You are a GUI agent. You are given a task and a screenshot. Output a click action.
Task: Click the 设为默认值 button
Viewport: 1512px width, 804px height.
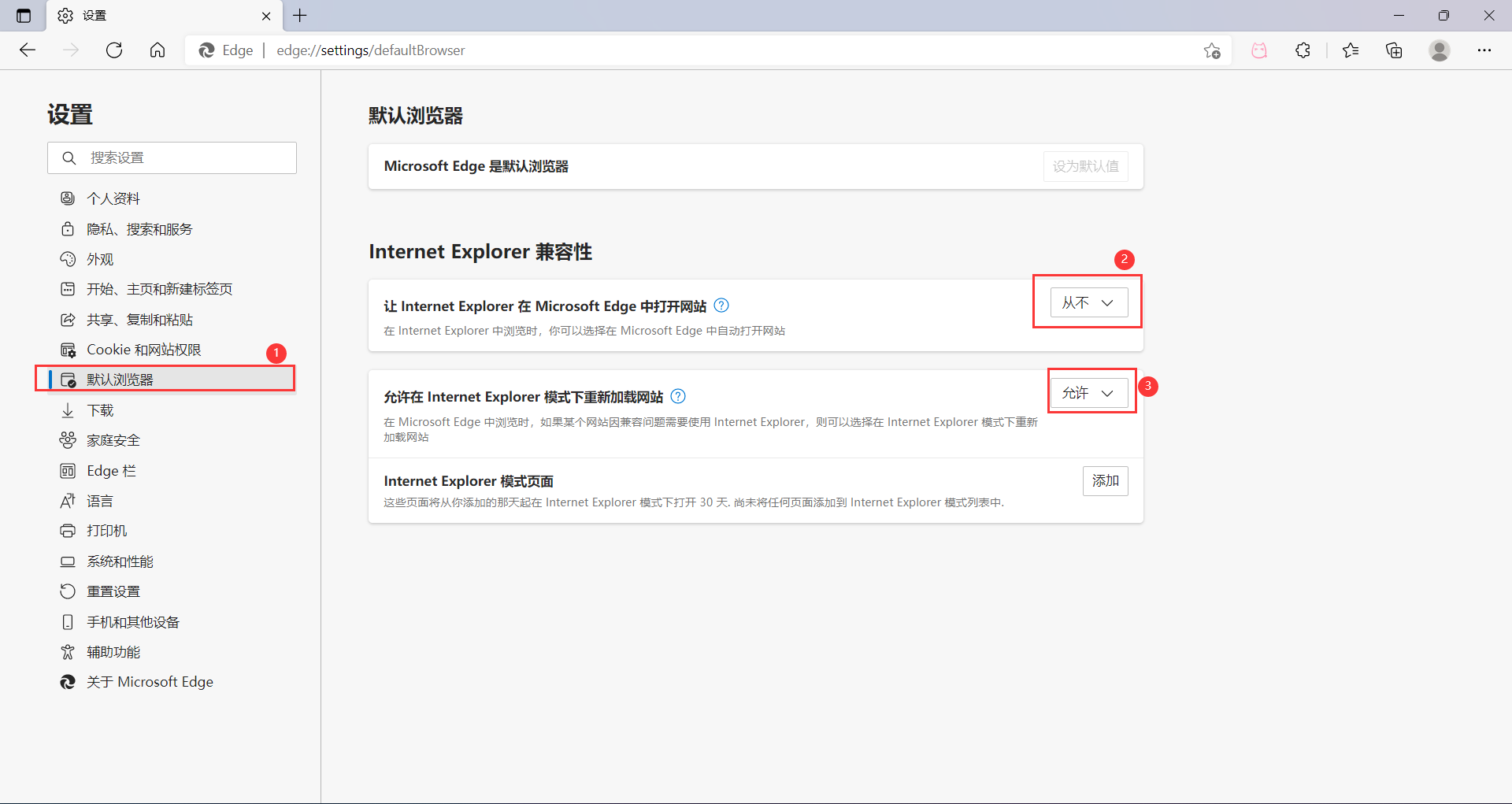[1086, 166]
